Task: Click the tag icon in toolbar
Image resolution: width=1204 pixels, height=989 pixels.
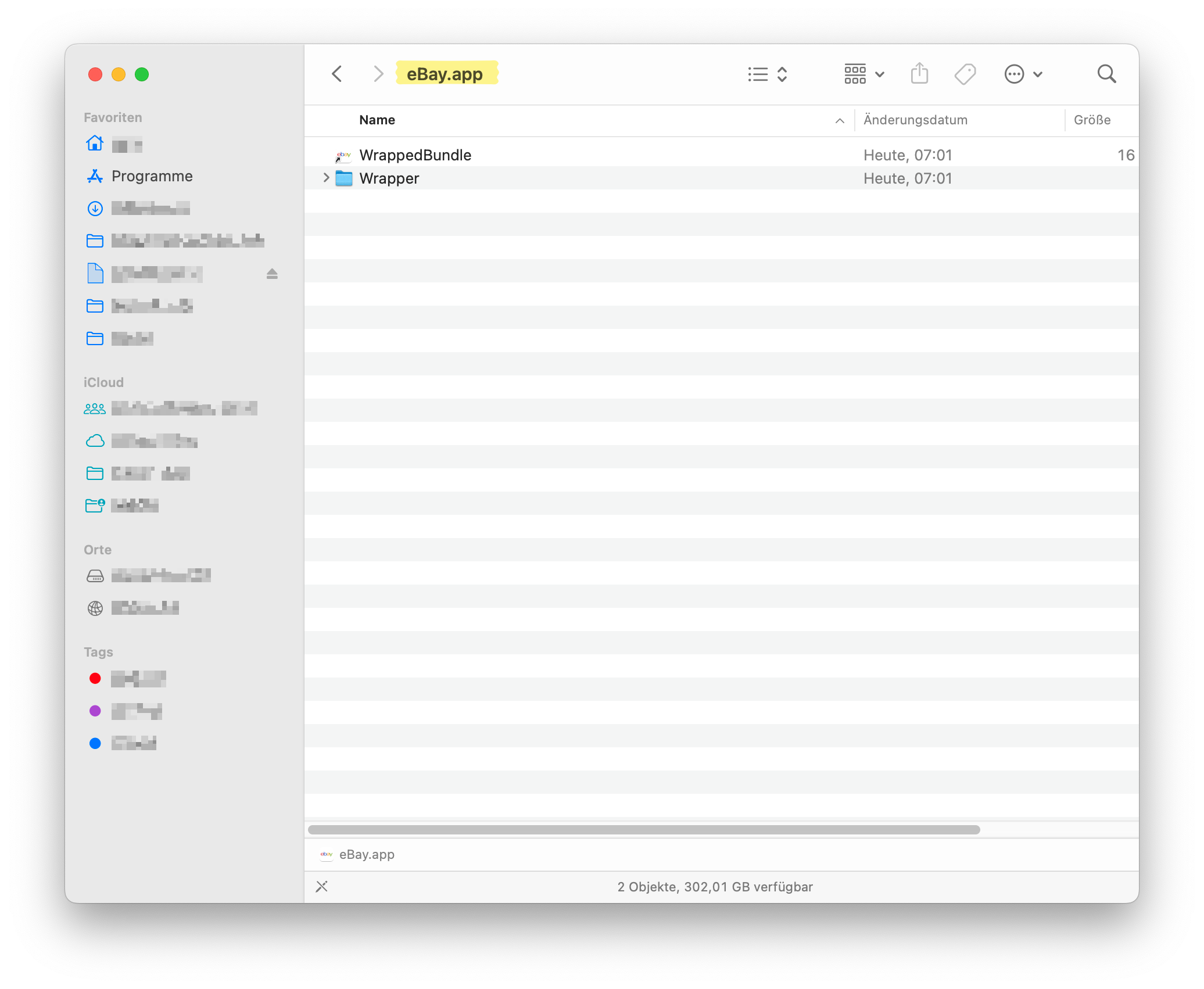Action: coord(965,74)
